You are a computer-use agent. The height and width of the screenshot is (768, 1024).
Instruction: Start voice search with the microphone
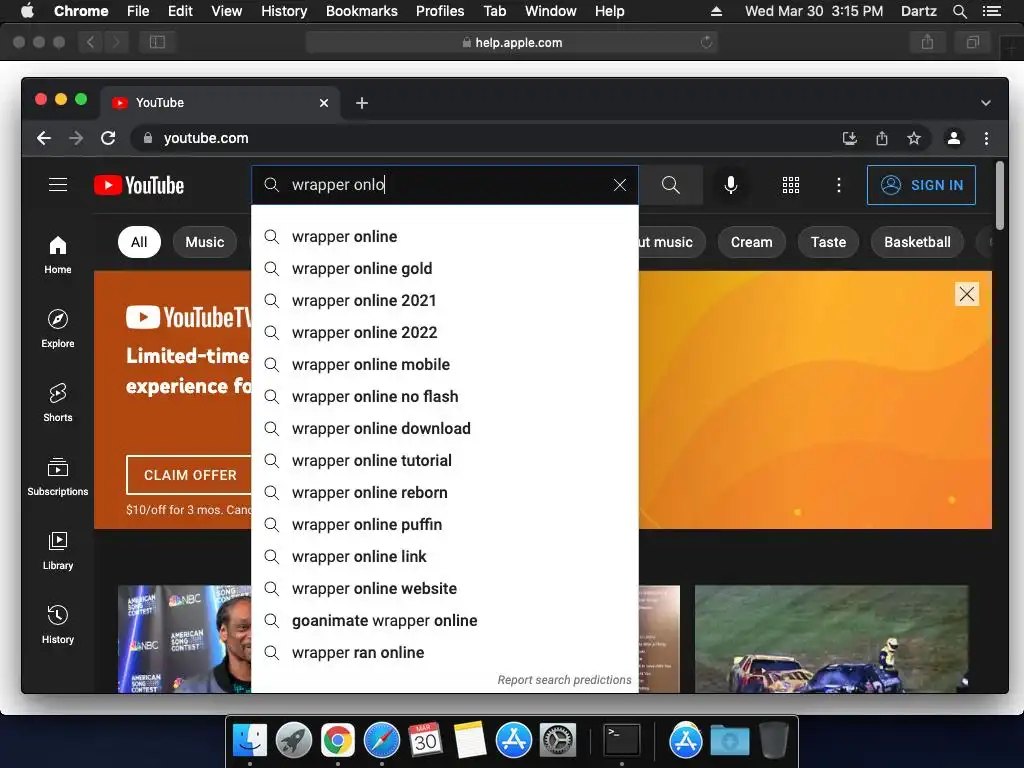(x=731, y=185)
